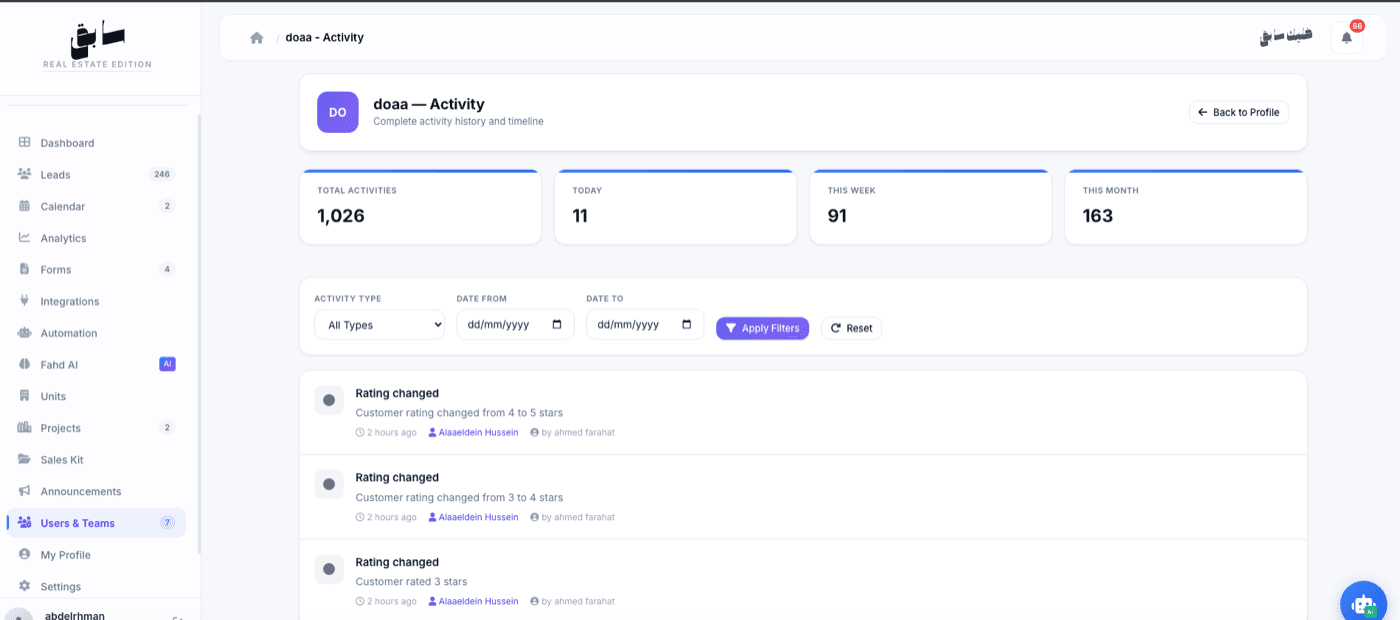Viewport: 1400px width, 620px height.
Task: Click the Customer rated 3 stars dot
Action: coord(329,569)
